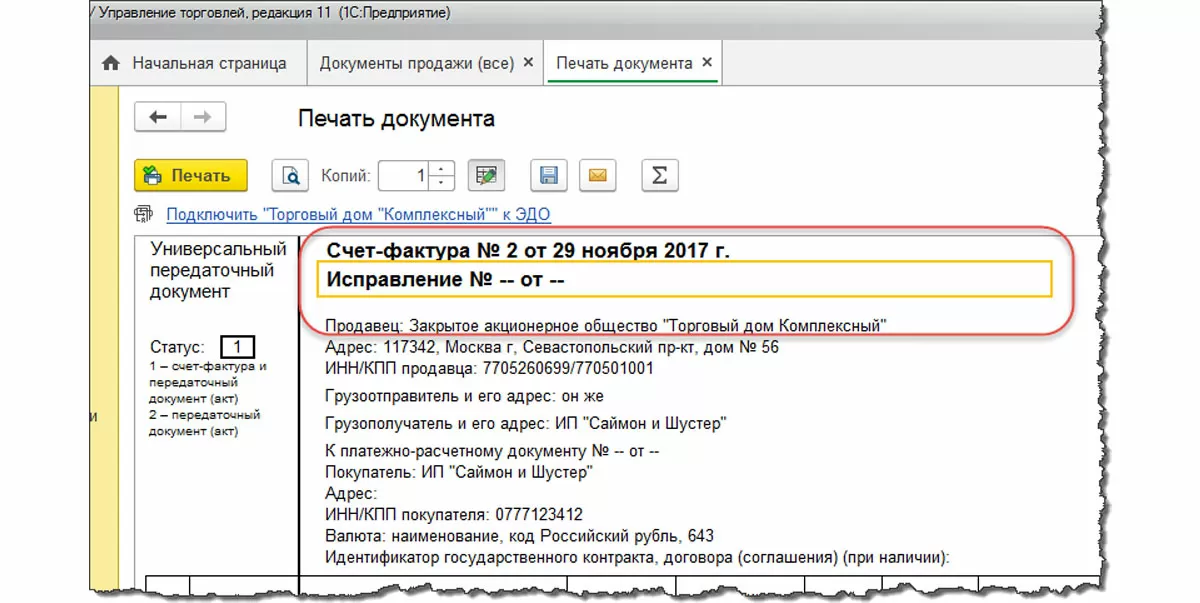Click the Валюта: Российский рубль, 643 line

520,536
